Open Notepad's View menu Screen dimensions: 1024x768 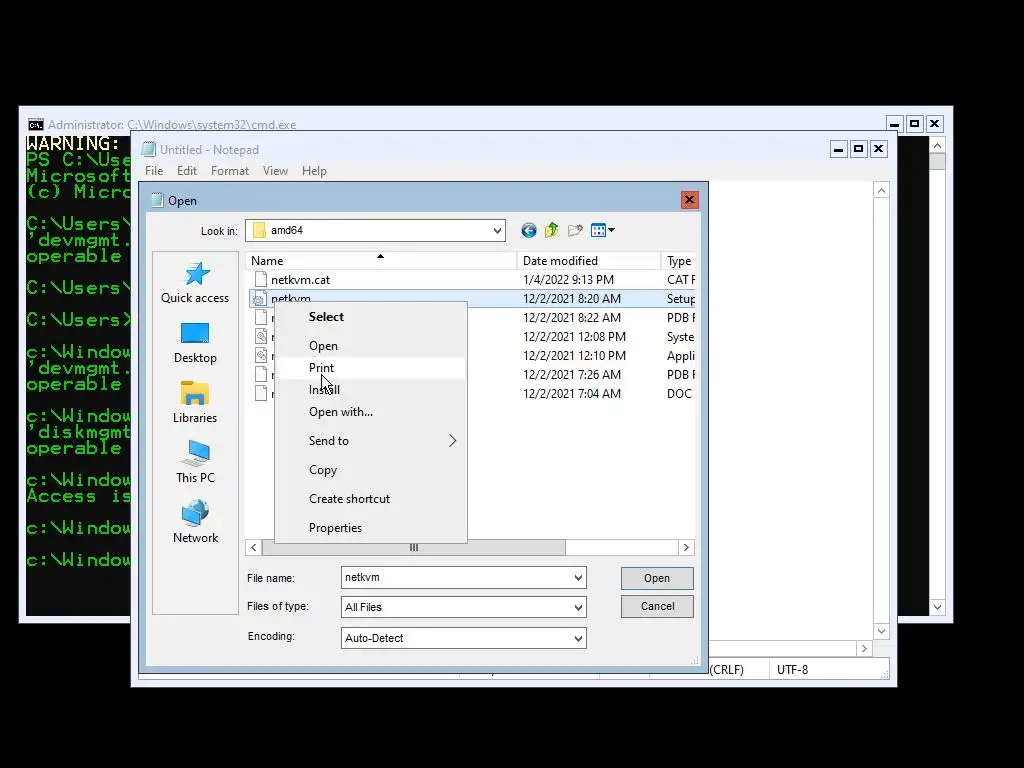[275, 170]
